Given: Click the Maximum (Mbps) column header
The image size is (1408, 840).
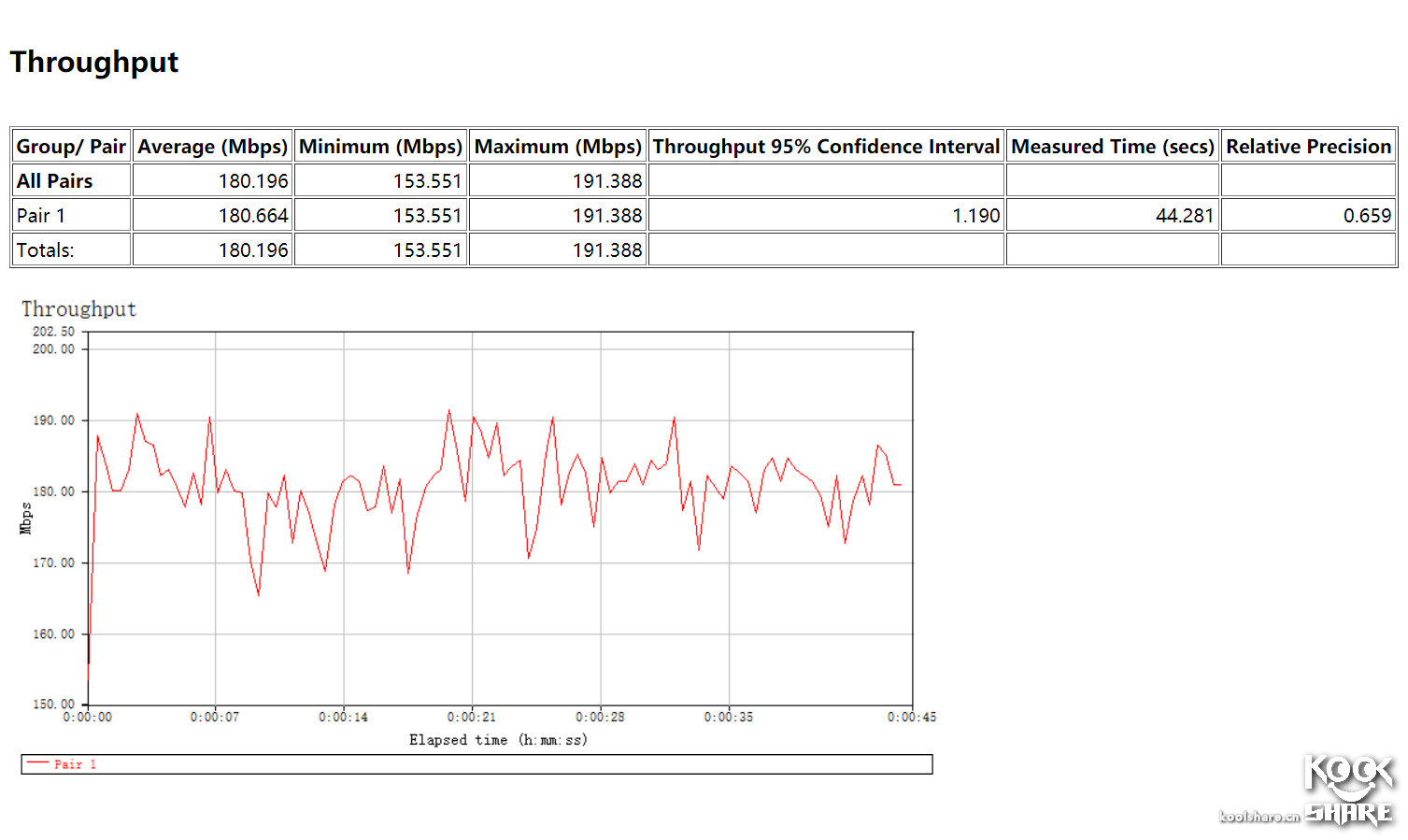Looking at the screenshot, I should [558, 147].
